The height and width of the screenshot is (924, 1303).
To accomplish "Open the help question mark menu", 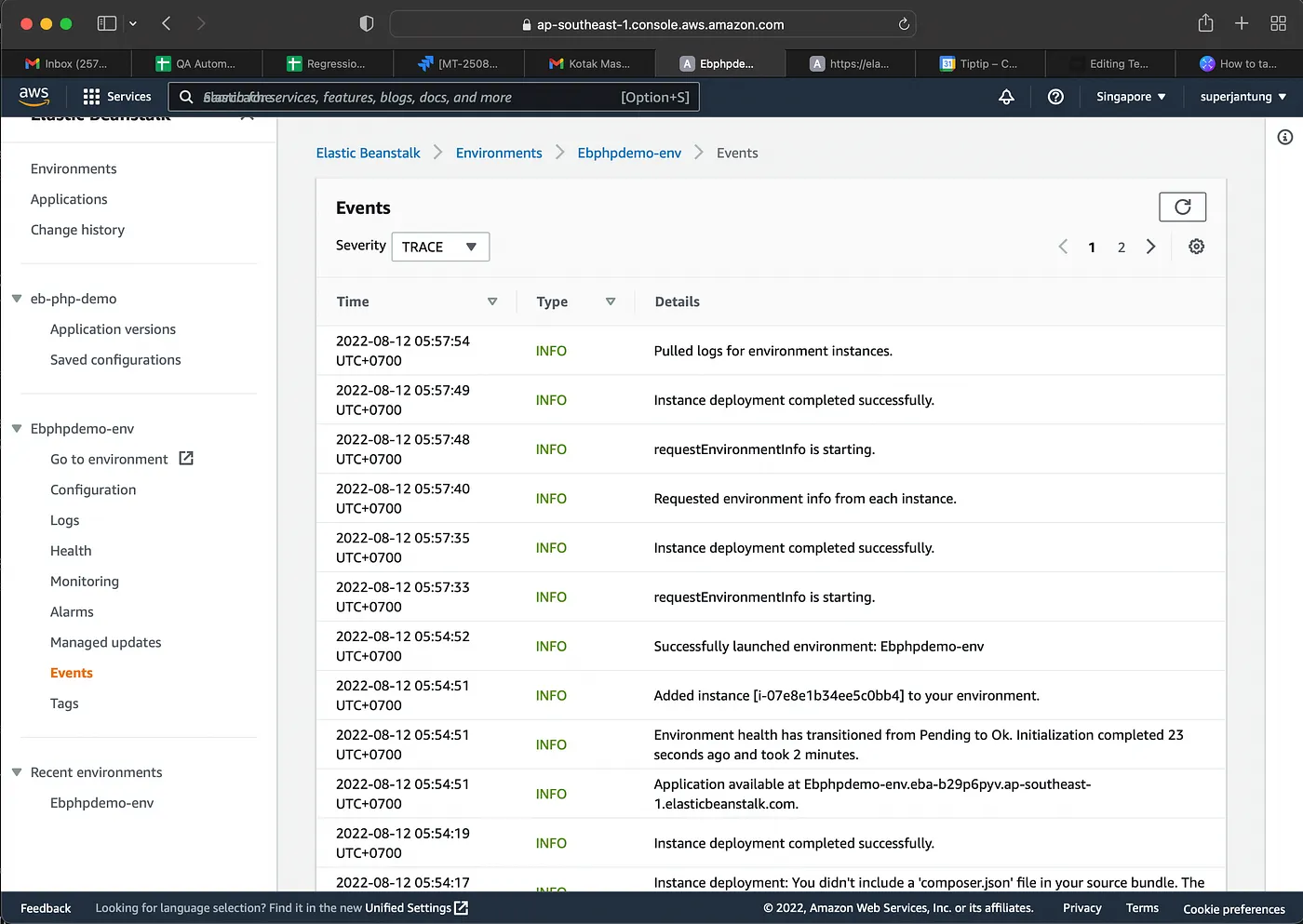I will [1055, 97].
